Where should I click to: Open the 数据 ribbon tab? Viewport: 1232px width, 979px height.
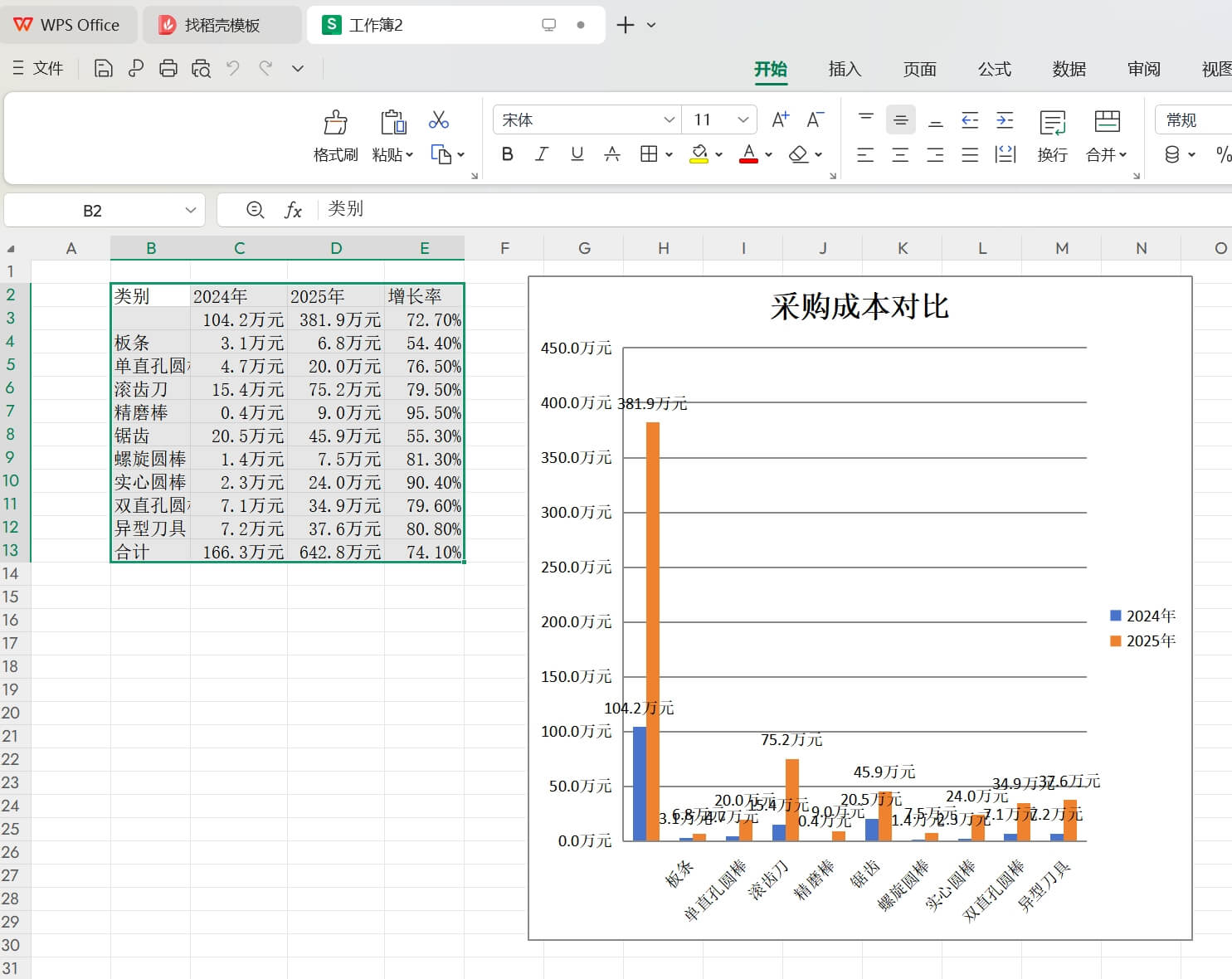[x=1069, y=70]
